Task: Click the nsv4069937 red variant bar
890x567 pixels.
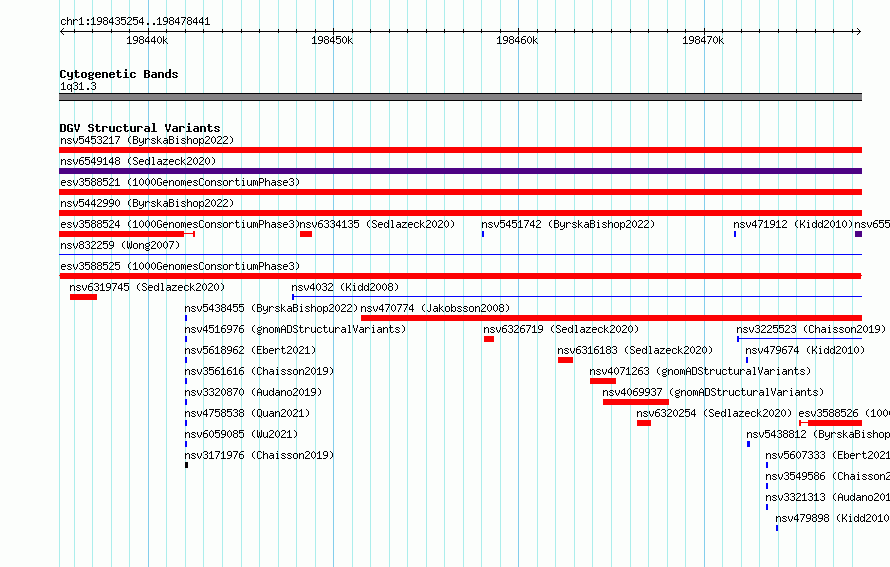Action: coord(636,402)
